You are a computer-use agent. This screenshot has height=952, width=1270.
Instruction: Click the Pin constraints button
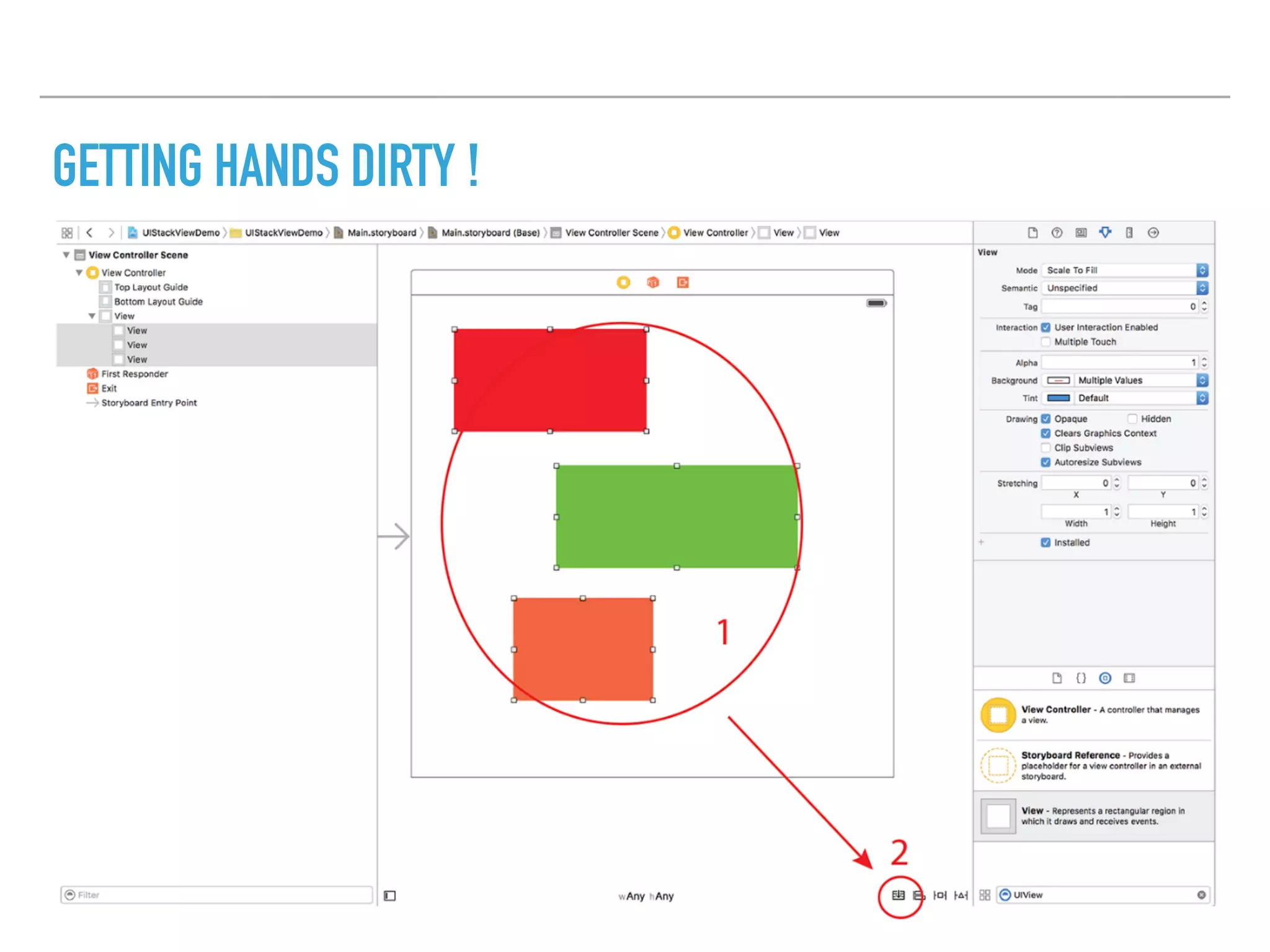click(x=940, y=895)
